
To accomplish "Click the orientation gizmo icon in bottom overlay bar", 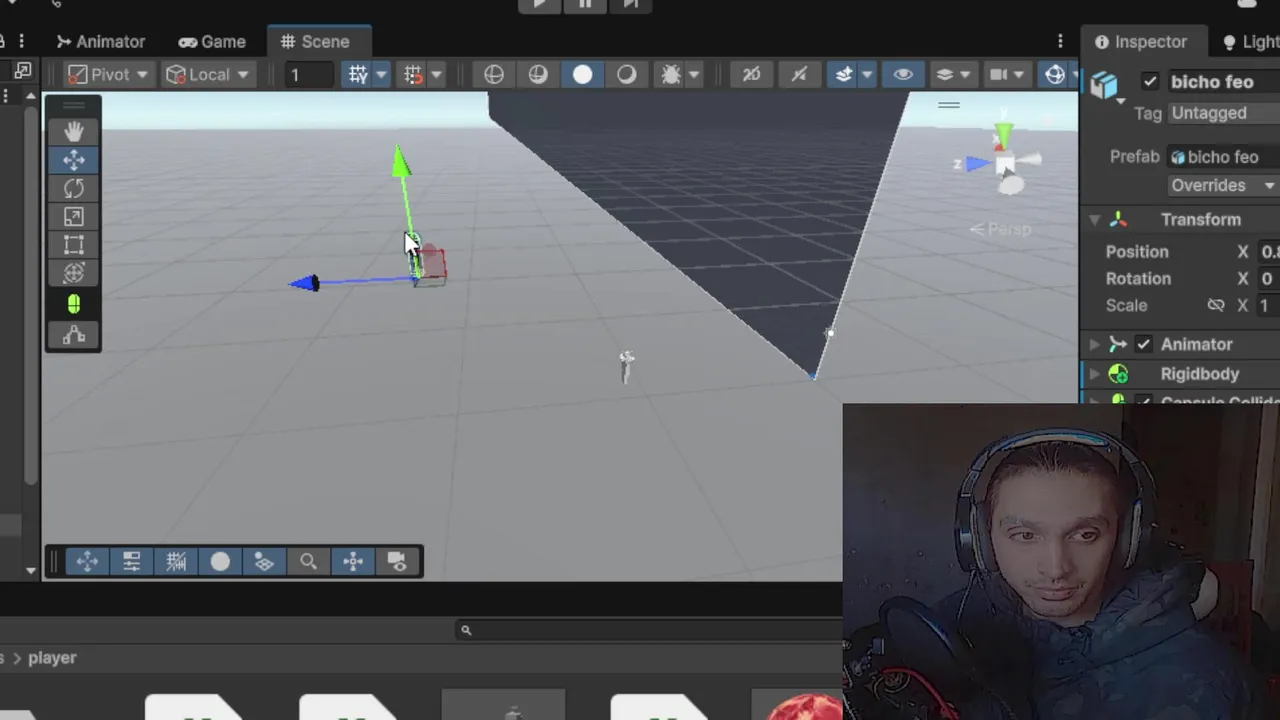I will click(x=353, y=562).
